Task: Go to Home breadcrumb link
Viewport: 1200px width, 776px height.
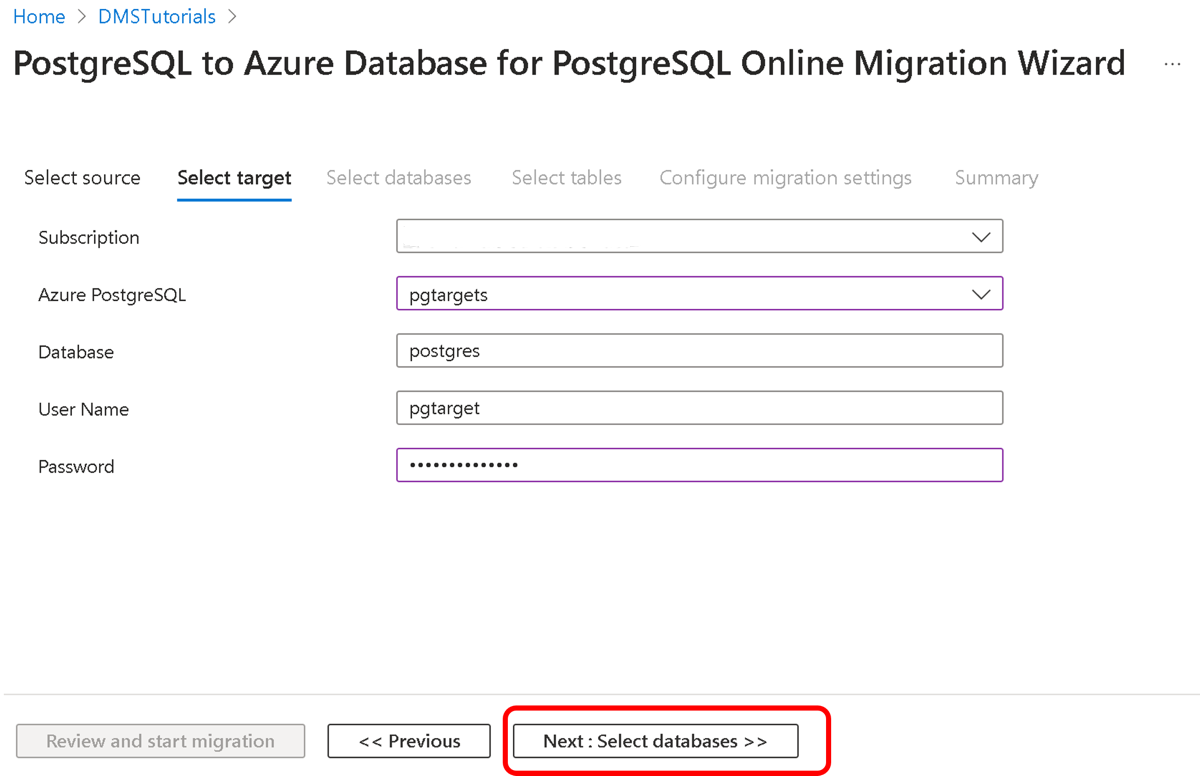Action: (x=39, y=17)
